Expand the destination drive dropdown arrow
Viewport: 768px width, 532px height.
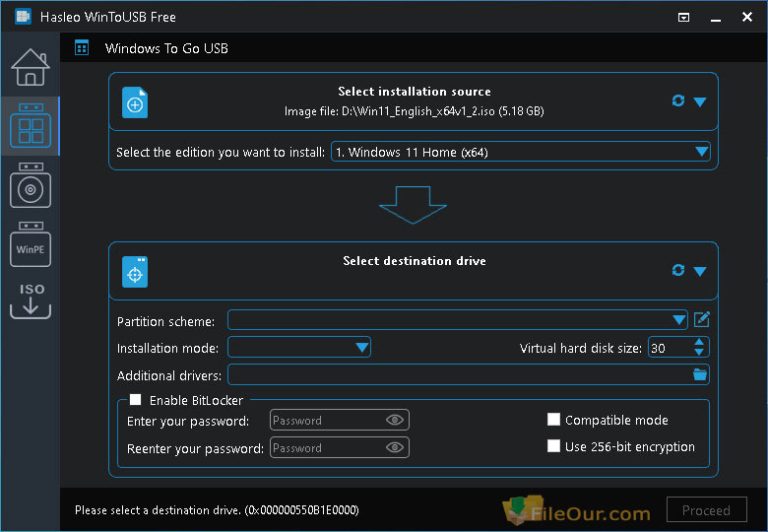click(x=700, y=271)
